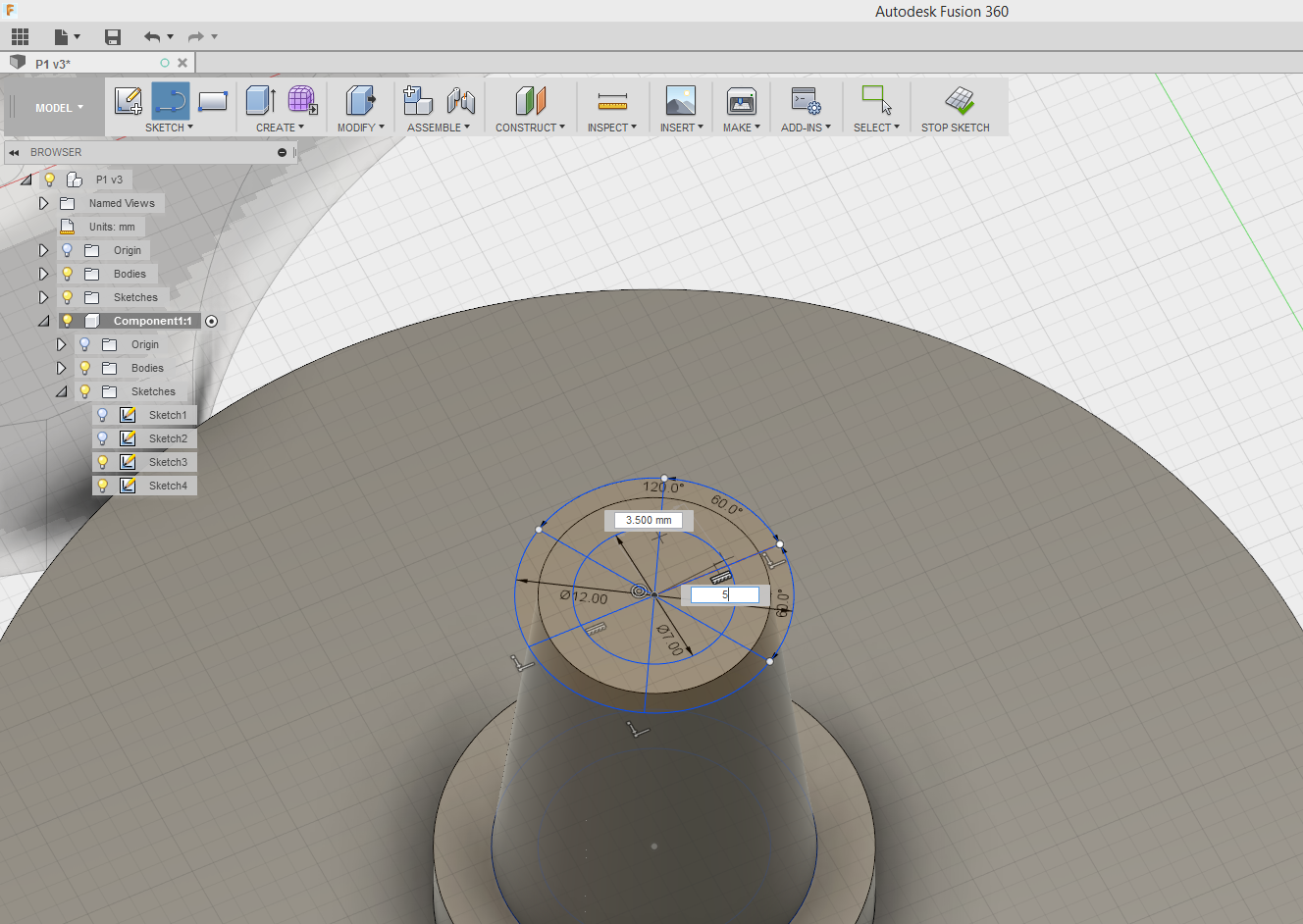Viewport: 1303px width, 924px height.
Task: Open the SELECT menu
Action: click(x=876, y=128)
